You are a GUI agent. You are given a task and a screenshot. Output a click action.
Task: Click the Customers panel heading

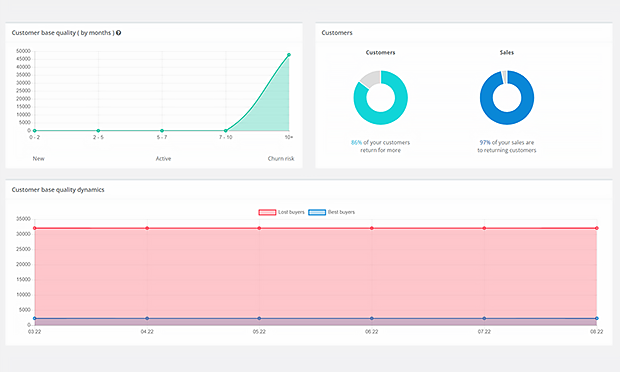tap(337, 33)
